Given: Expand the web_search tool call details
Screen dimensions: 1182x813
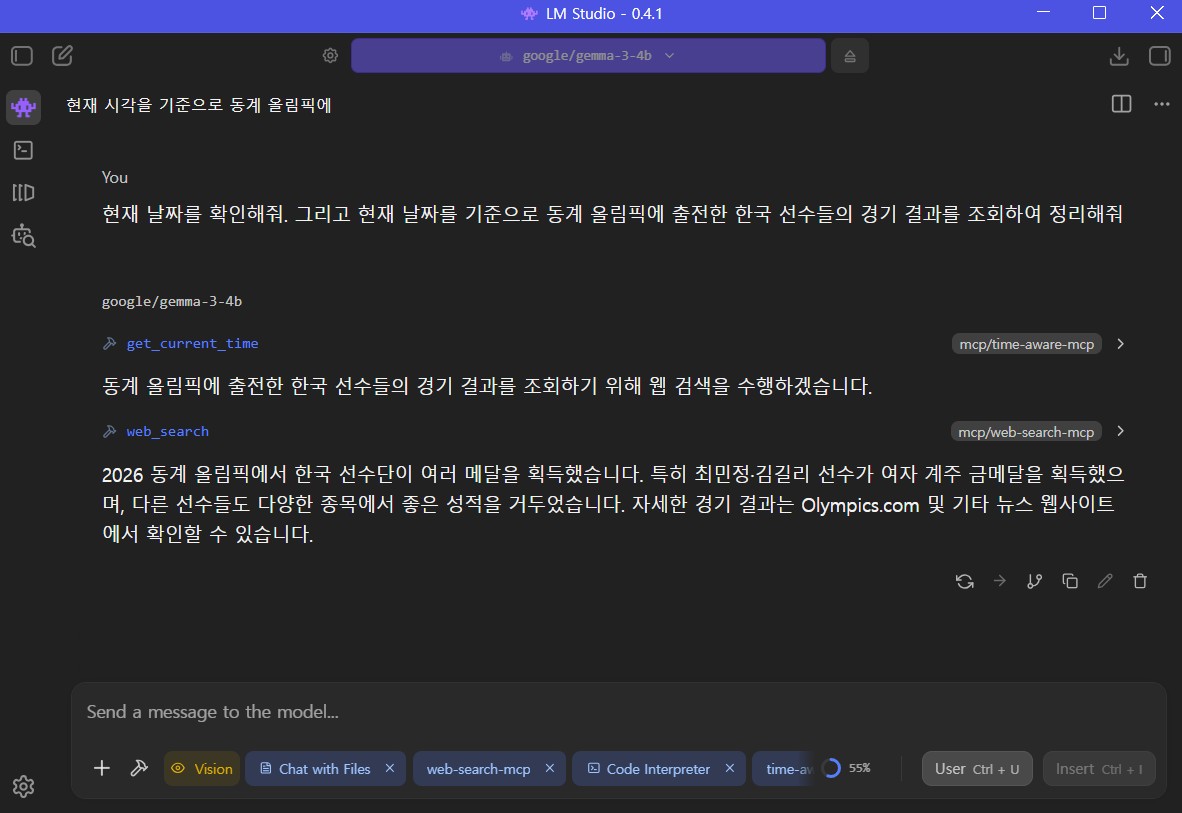Looking at the screenshot, I should coord(1121,431).
